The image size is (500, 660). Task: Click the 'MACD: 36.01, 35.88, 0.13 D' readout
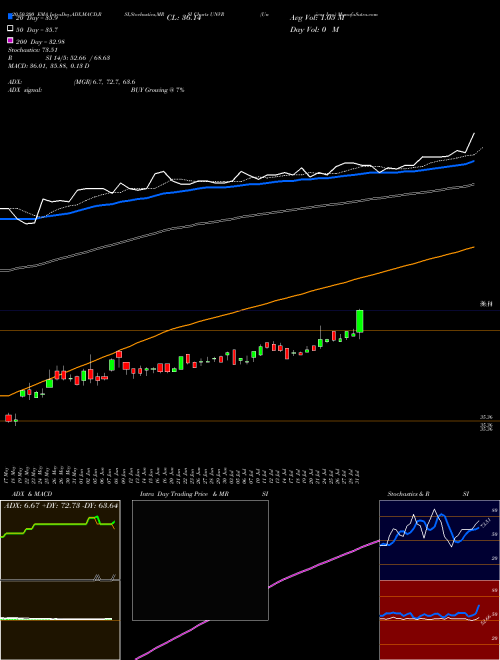49,66
